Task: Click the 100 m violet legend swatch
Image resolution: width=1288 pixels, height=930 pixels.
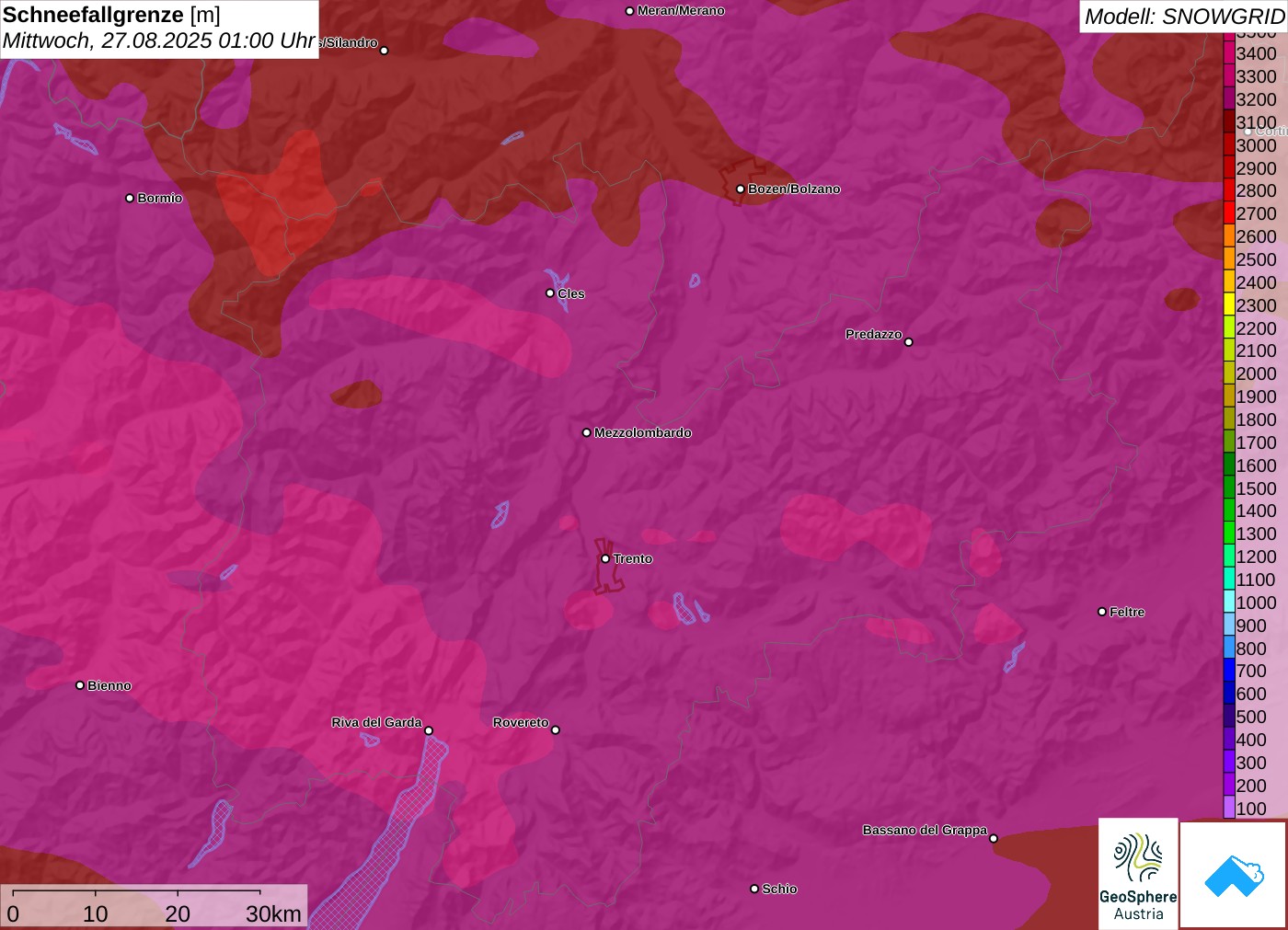Action: point(1229,808)
